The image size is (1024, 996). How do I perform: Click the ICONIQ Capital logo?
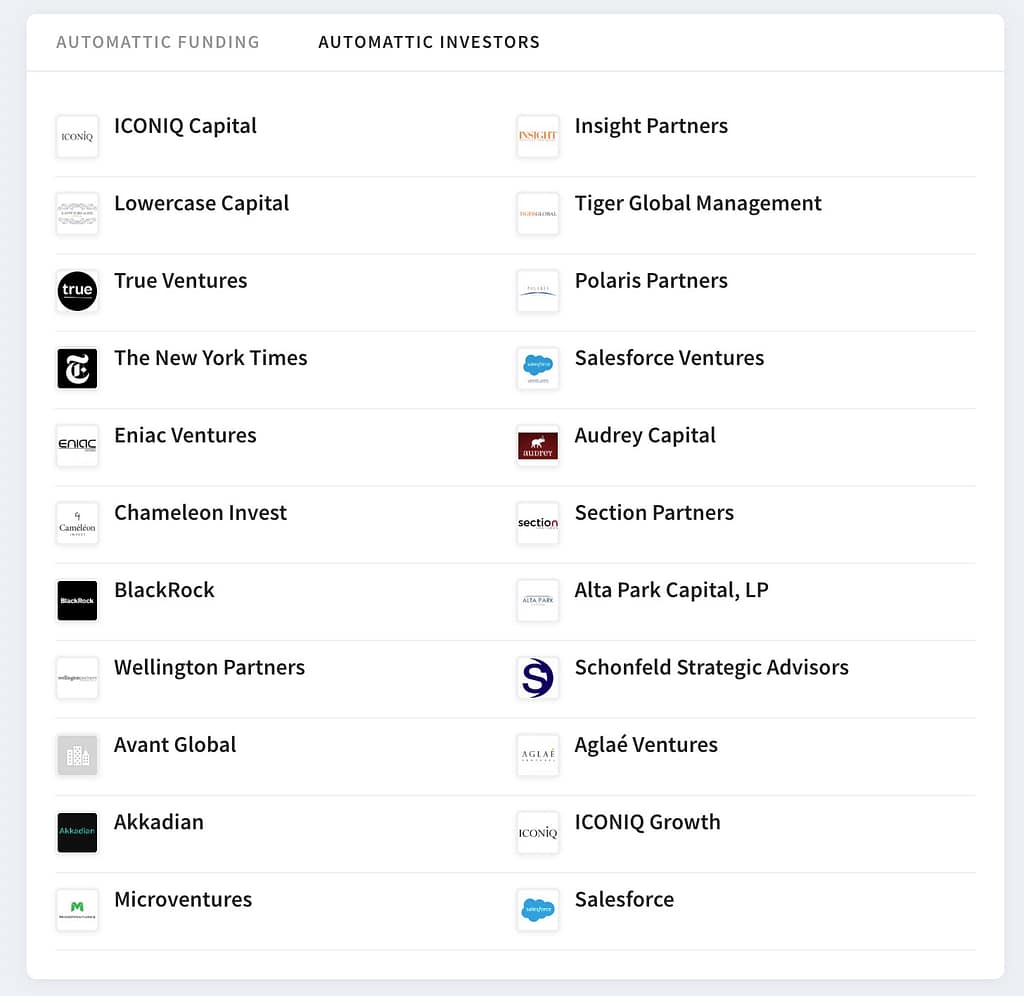click(x=77, y=136)
